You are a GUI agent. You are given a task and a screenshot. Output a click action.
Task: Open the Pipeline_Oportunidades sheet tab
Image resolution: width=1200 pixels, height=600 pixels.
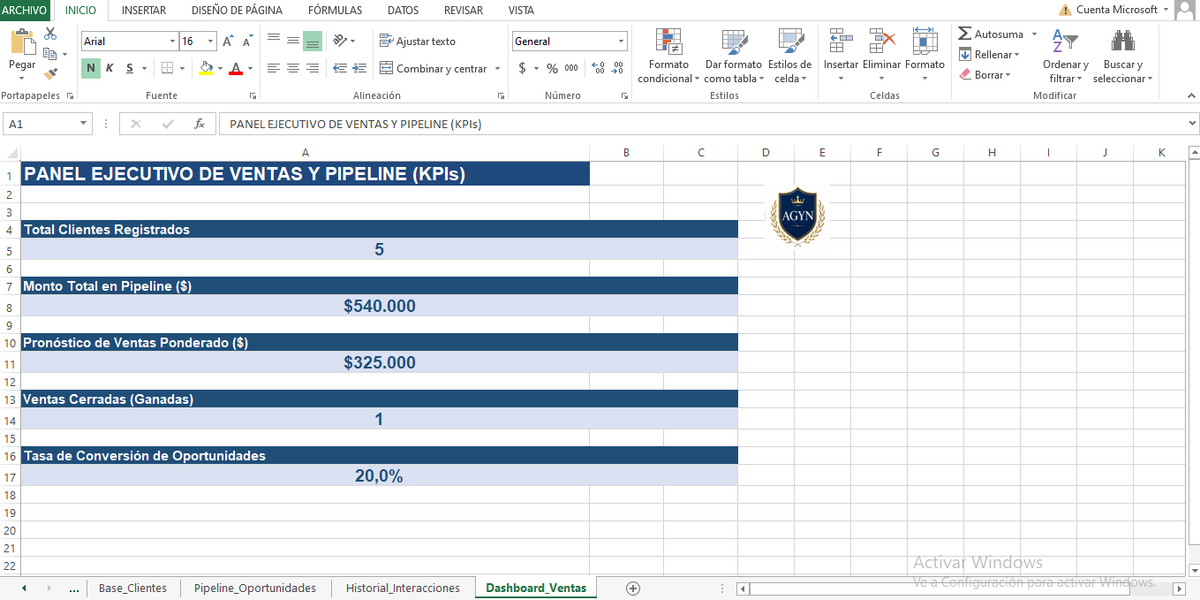click(x=255, y=588)
